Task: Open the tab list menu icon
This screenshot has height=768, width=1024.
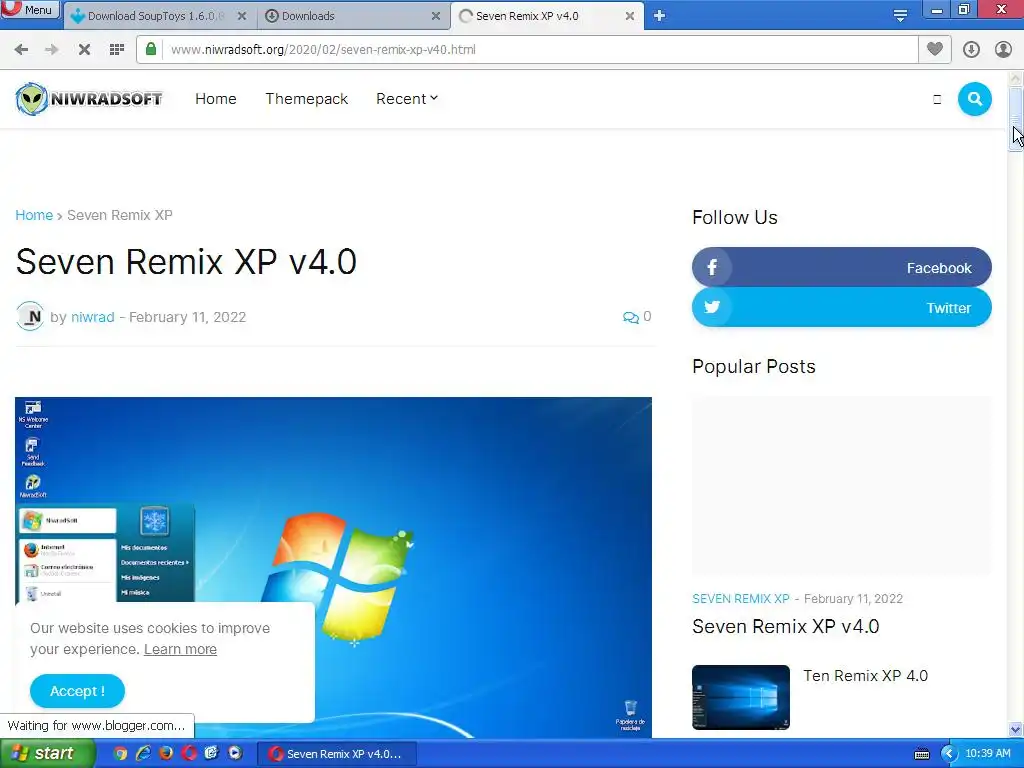Action: 900,16
